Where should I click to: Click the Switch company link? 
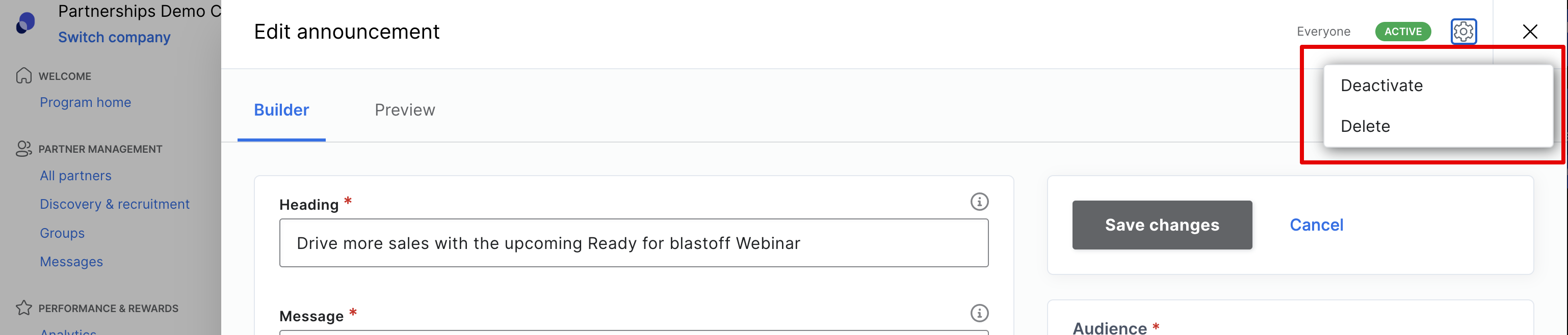pyautogui.click(x=114, y=37)
